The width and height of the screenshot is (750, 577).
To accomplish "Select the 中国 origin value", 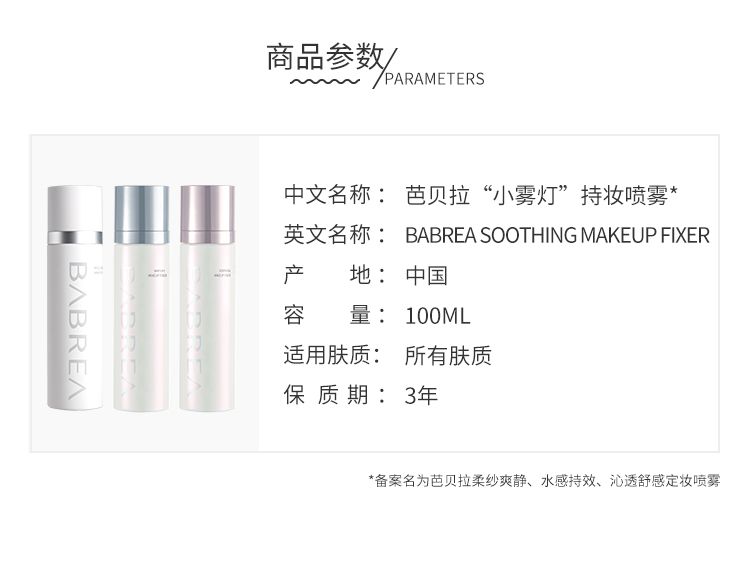I will [426, 276].
